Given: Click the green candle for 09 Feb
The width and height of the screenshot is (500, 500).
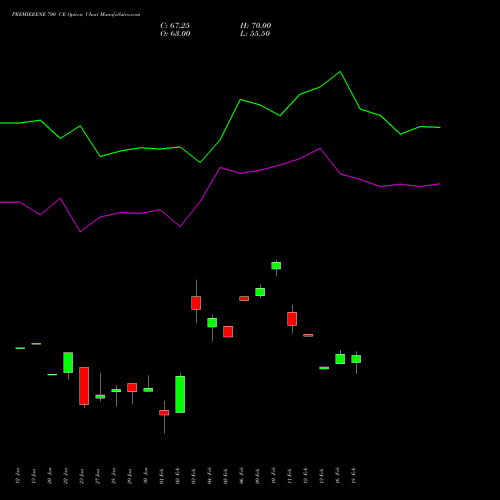Looking at the screenshot, I should (260, 292).
